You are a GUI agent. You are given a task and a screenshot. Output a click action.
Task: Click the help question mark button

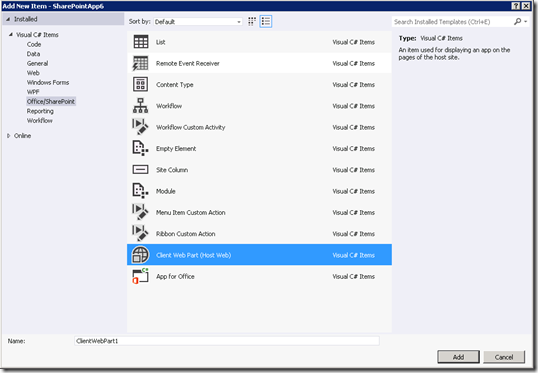(516, 6)
